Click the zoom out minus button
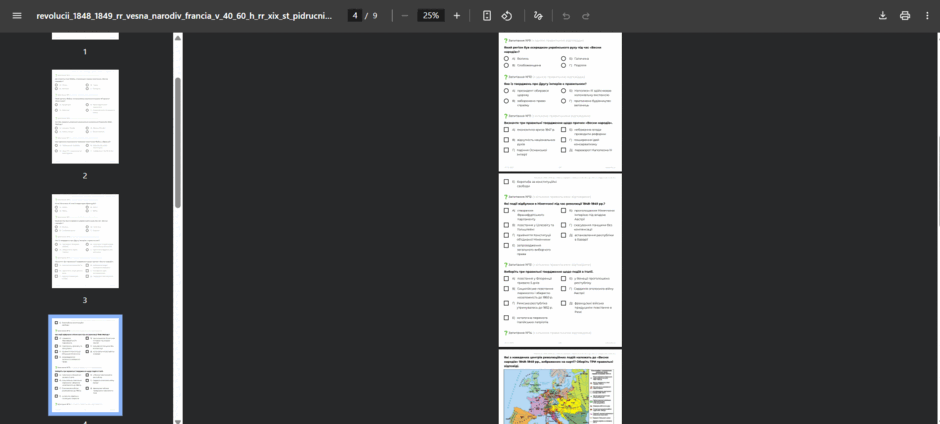 (405, 16)
